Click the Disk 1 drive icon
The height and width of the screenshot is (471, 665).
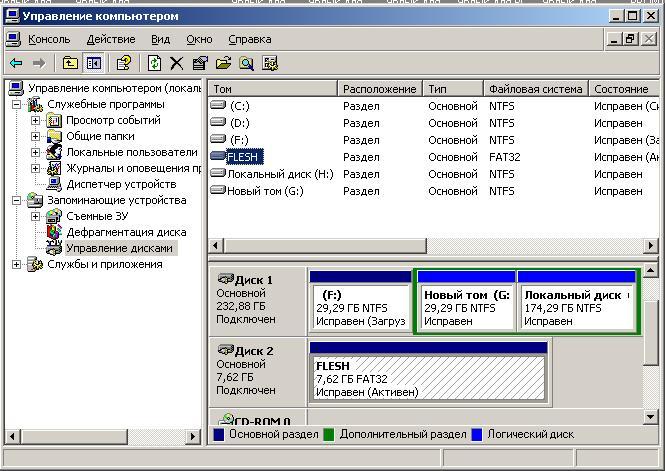[225, 280]
